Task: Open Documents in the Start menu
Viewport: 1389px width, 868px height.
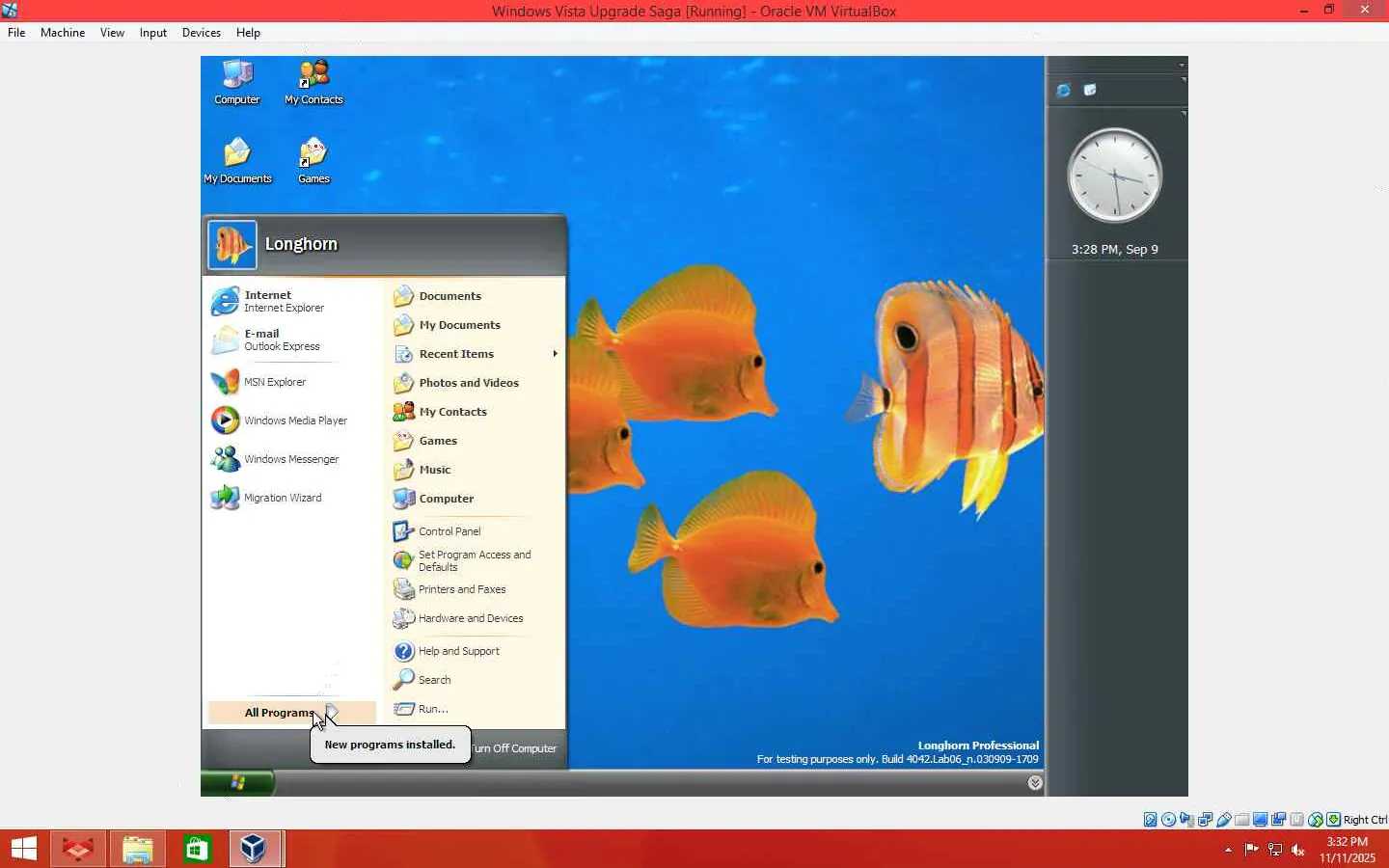Action: (x=475, y=296)
